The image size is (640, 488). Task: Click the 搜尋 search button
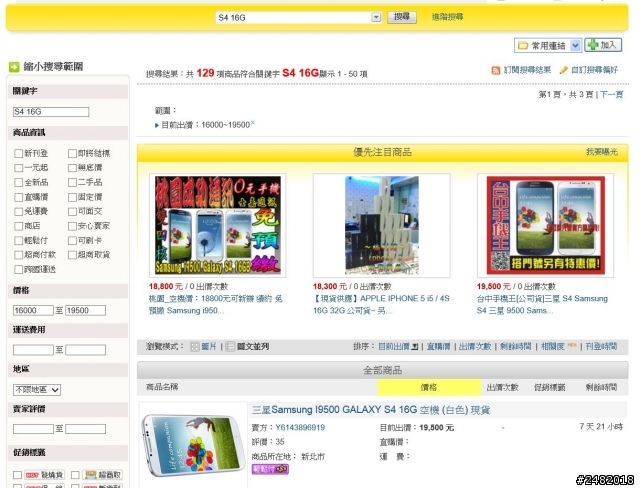pyautogui.click(x=402, y=17)
